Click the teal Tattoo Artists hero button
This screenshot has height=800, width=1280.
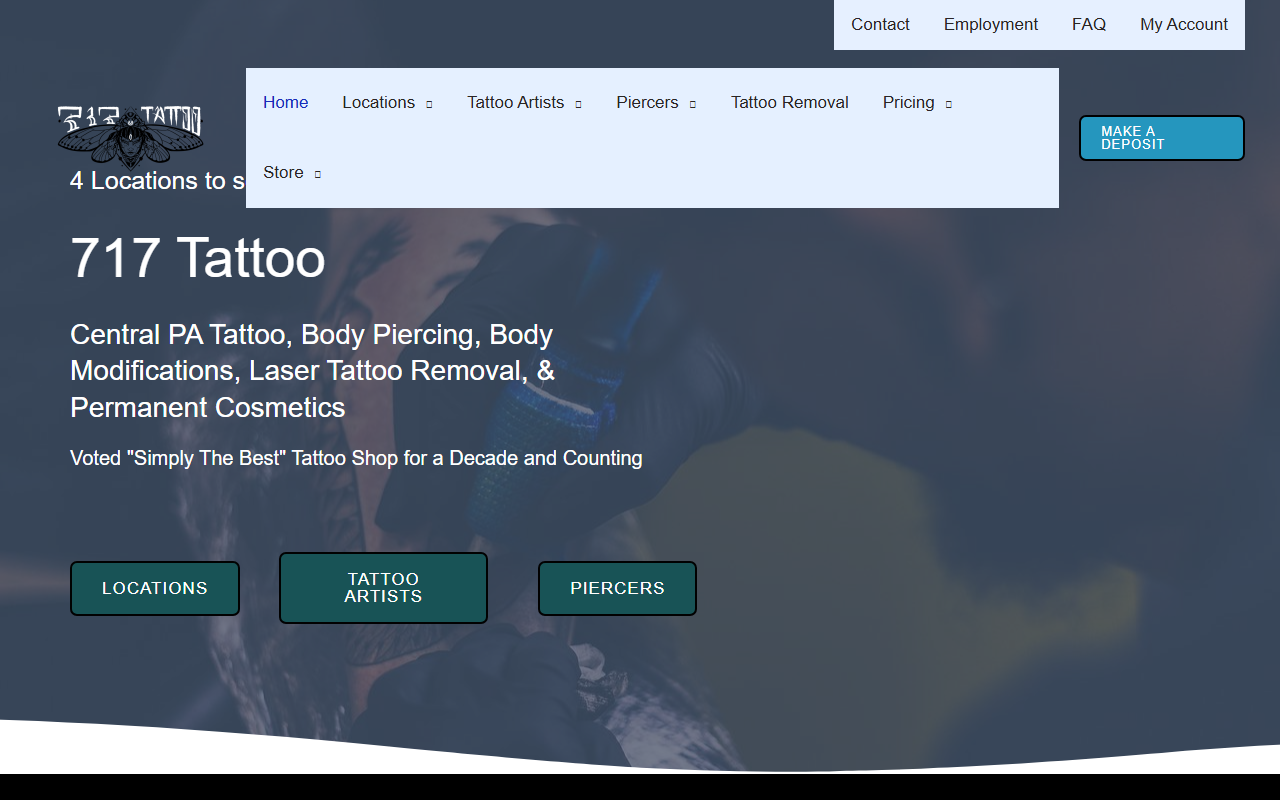click(383, 588)
